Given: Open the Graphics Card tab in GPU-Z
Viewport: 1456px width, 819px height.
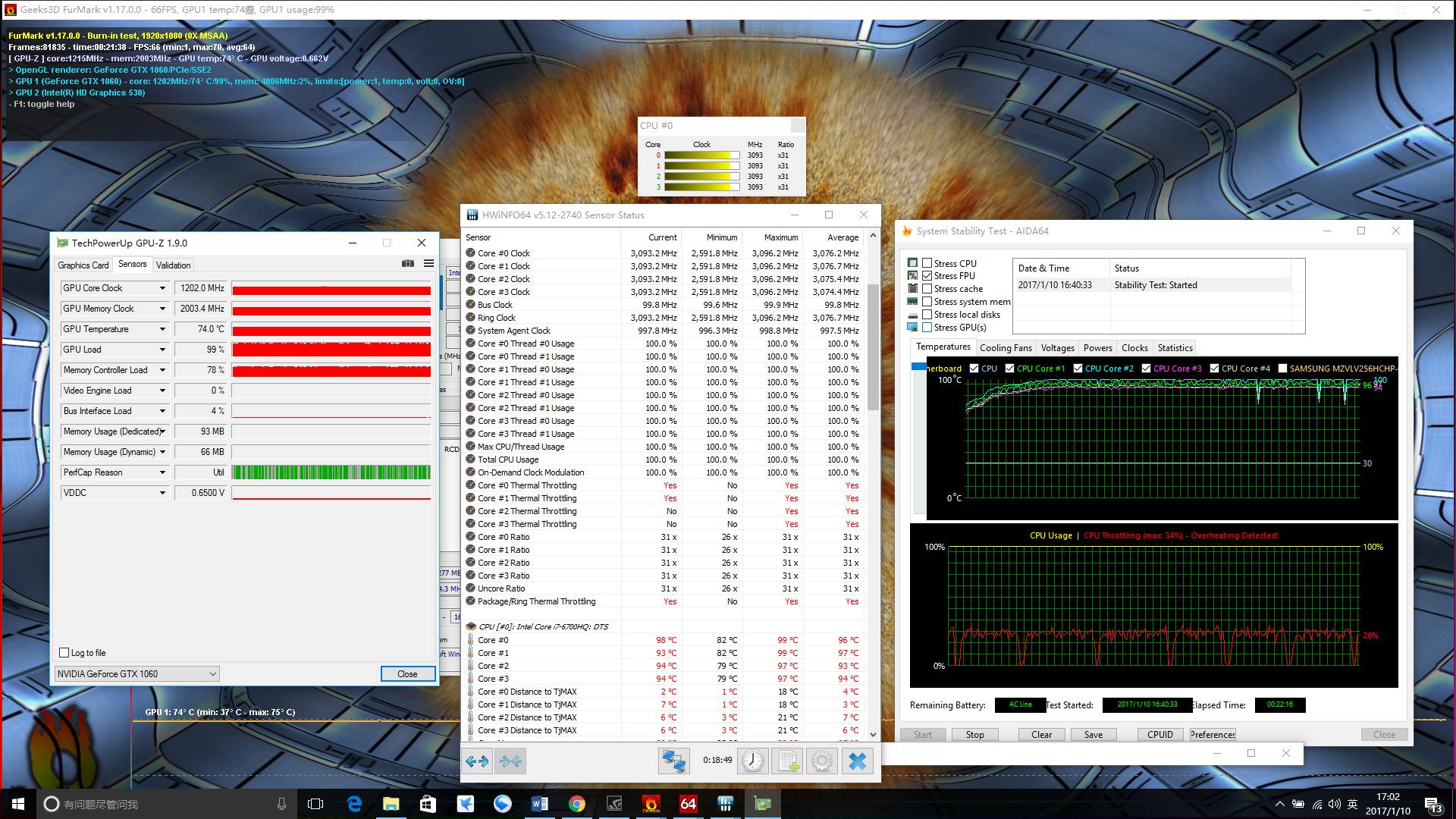Looking at the screenshot, I should click(83, 265).
